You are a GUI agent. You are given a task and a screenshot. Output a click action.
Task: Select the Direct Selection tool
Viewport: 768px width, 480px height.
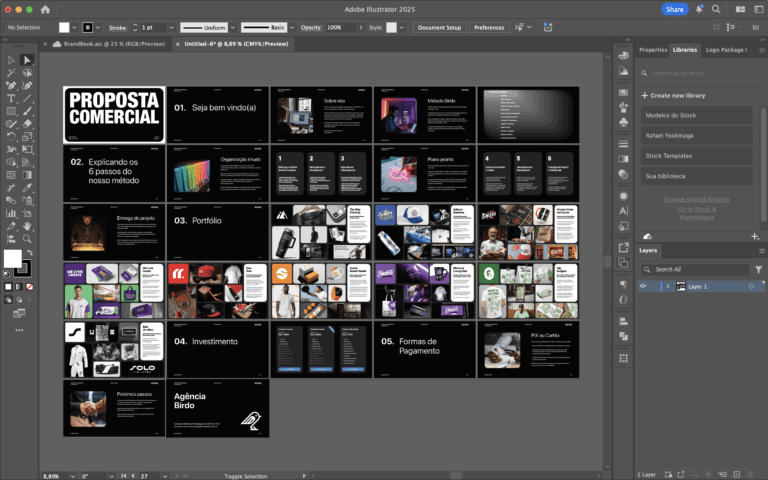[x=27, y=60]
